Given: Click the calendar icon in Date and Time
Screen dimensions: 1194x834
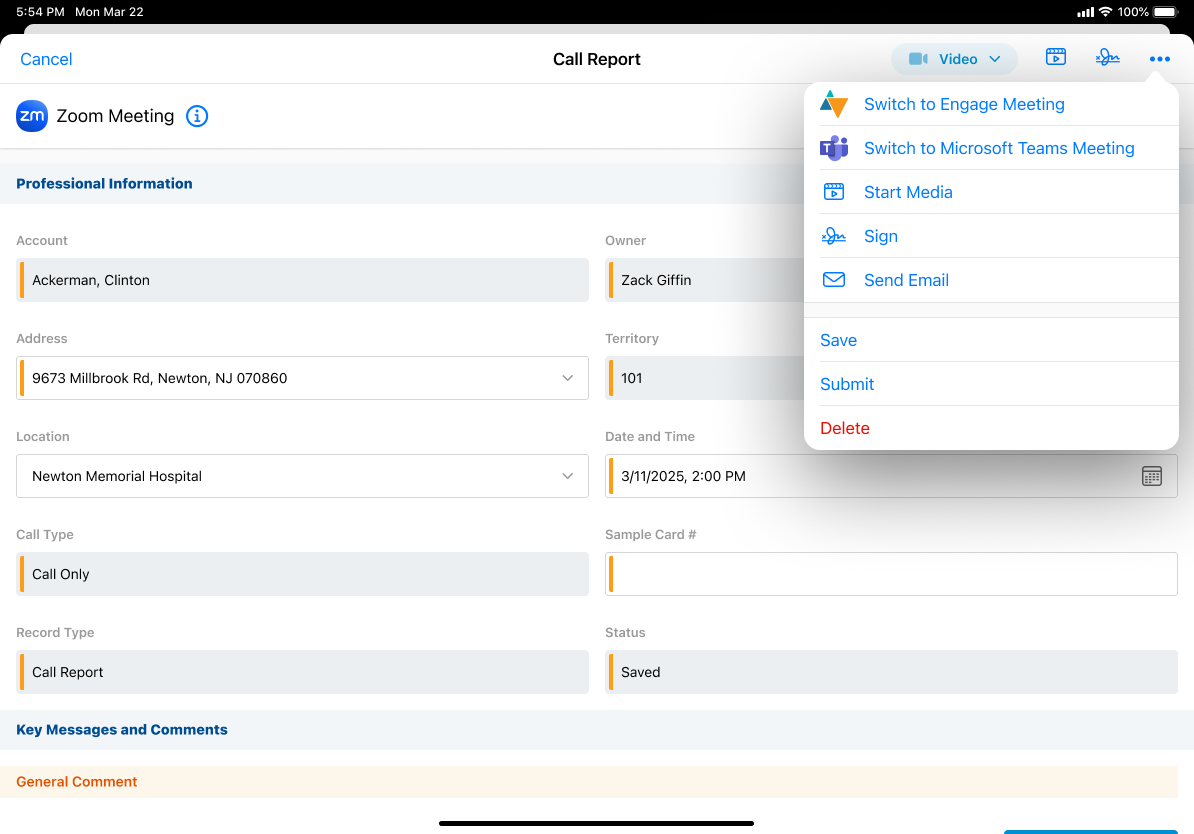Looking at the screenshot, I should click(x=1152, y=476).
